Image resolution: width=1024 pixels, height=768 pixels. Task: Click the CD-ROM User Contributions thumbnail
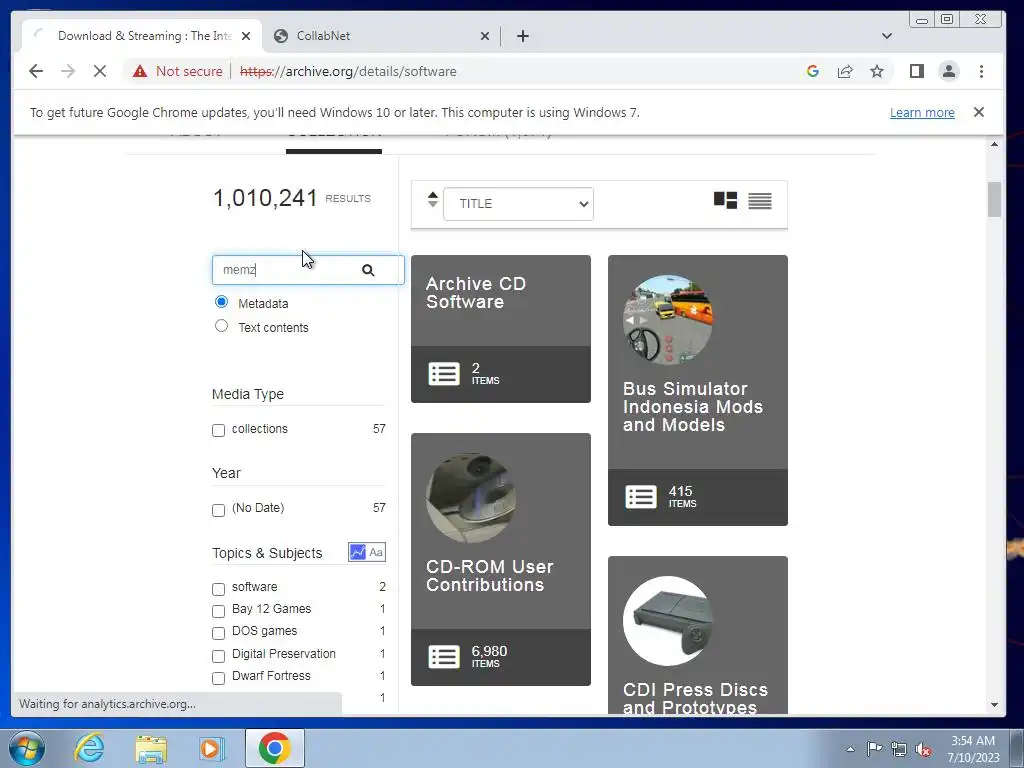471,498
